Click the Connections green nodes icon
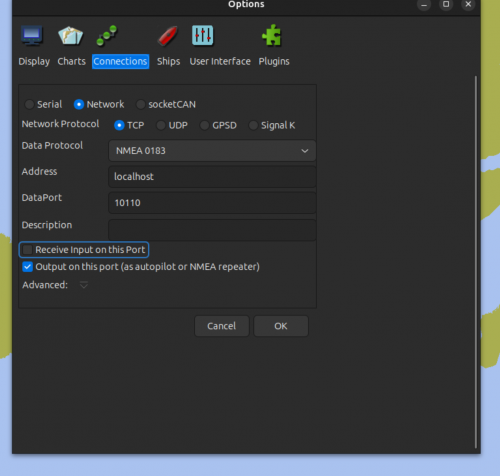 [x=107, y=35]
